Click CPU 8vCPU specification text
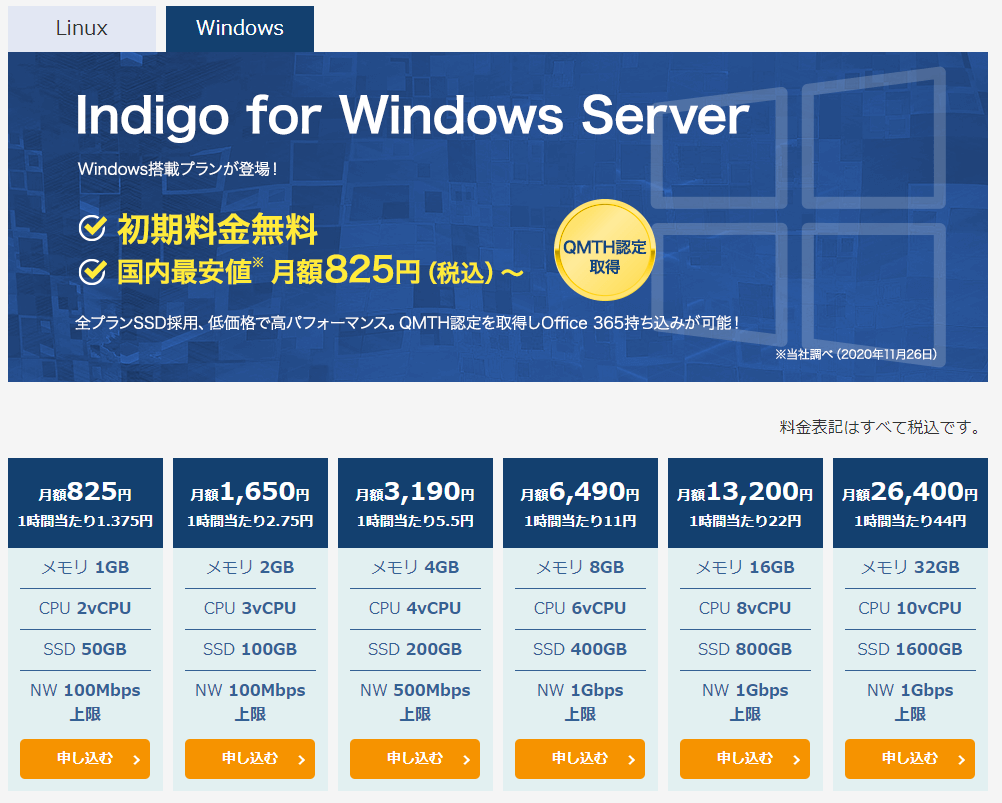1002x803 pixels. click(x=744, y=608)
